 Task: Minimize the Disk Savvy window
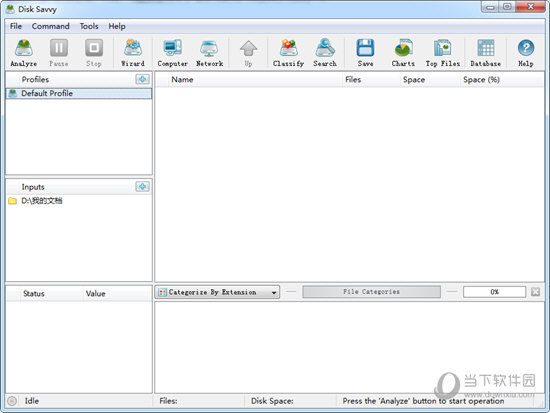pos(490,7)
